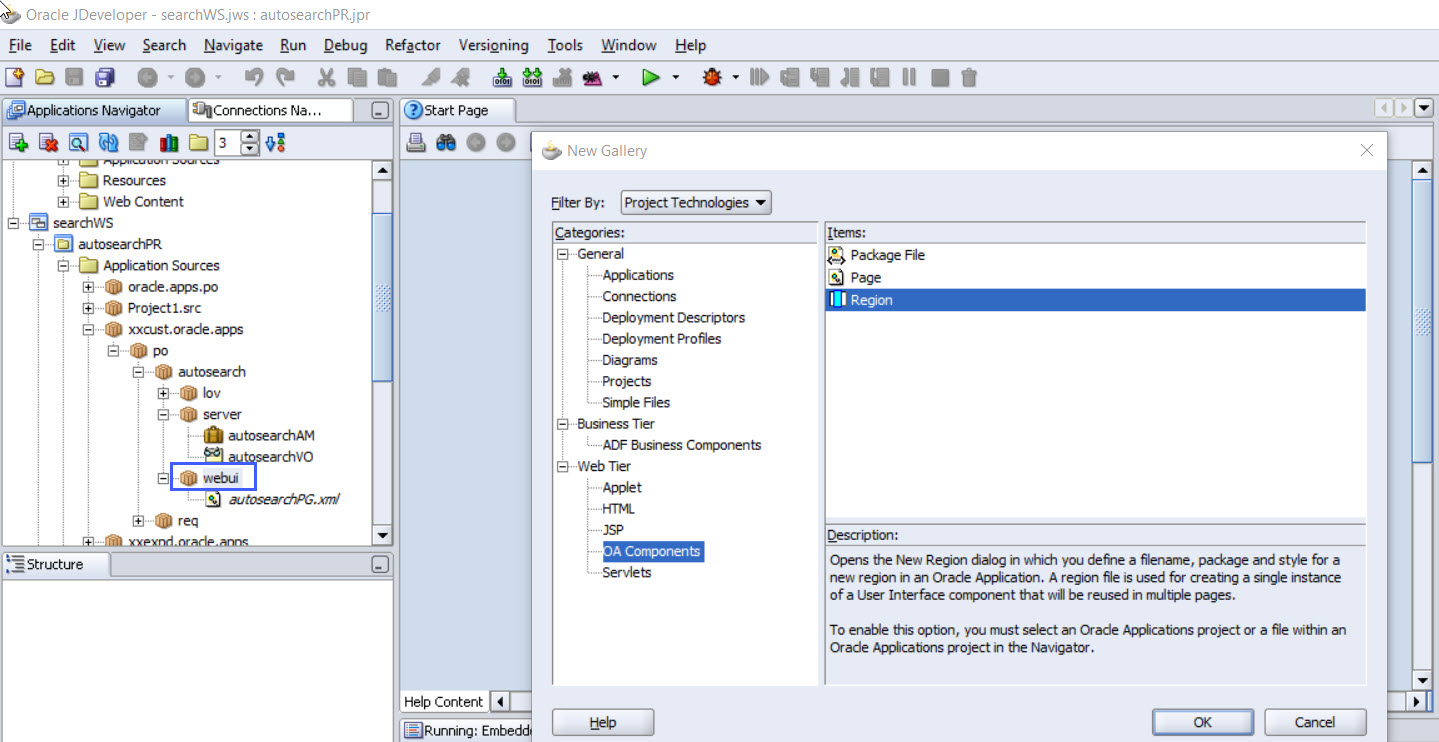Add a new file in Applications Navigator

(19, 142)
